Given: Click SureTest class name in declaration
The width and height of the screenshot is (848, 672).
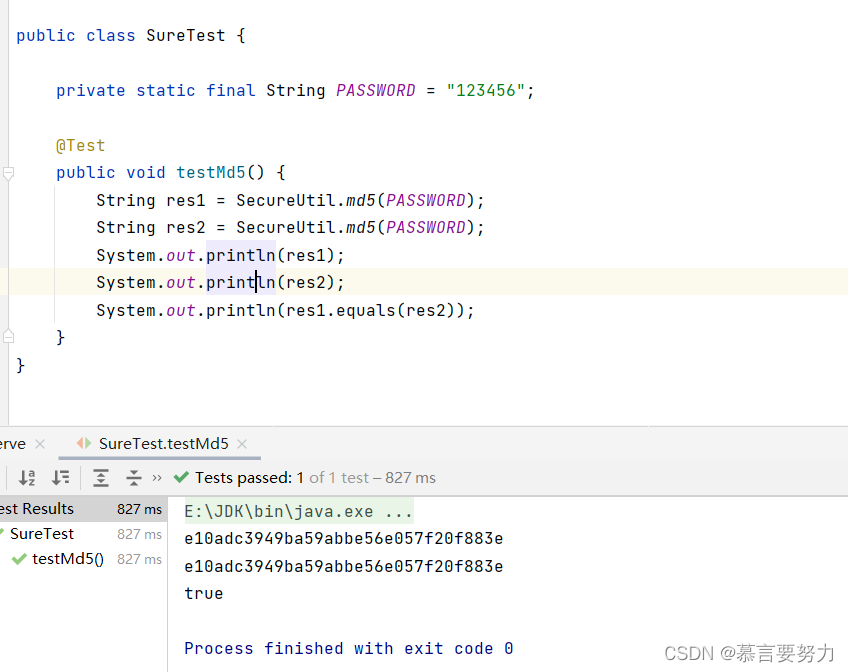Looking at the screenshot, I should point(186,36).
